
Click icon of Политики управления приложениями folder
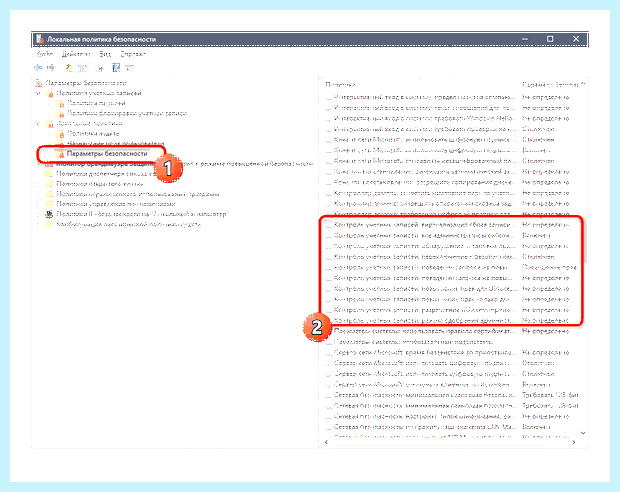[x=49, y=204]
